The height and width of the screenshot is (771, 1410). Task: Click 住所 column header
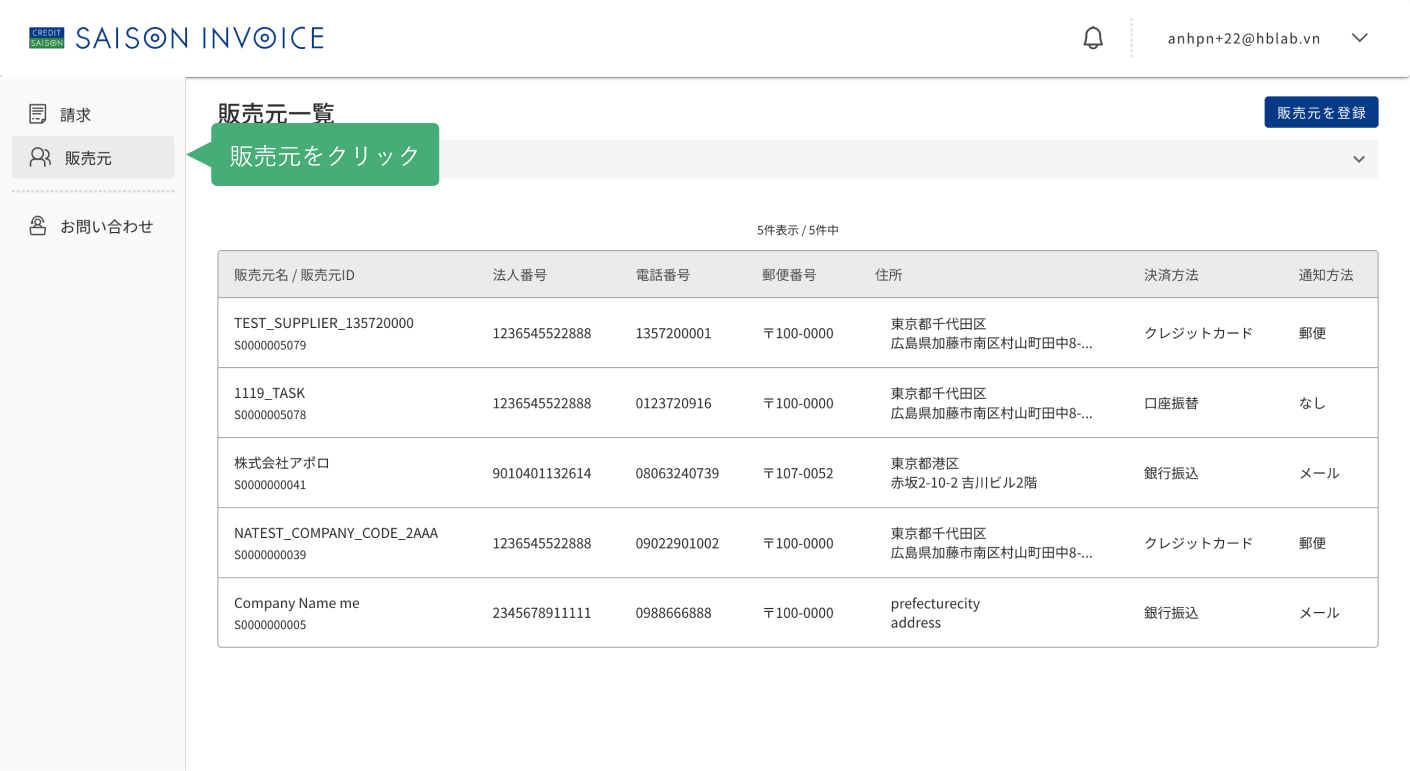pos(889,275)
